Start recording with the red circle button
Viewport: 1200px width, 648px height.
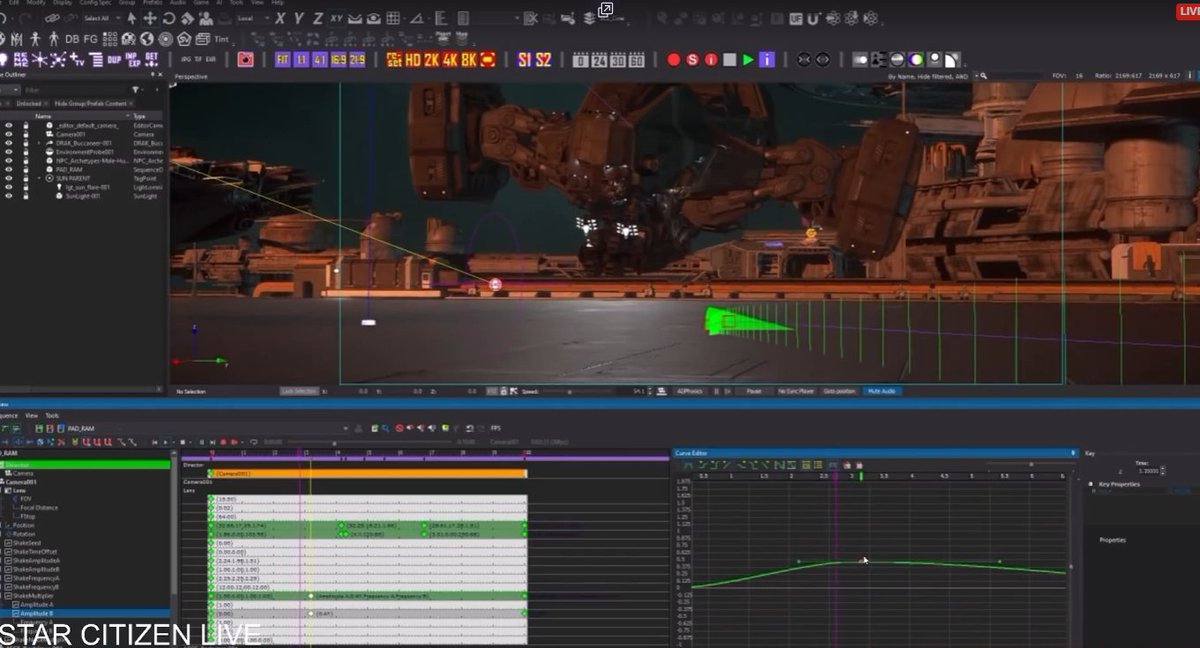point(674,60)
